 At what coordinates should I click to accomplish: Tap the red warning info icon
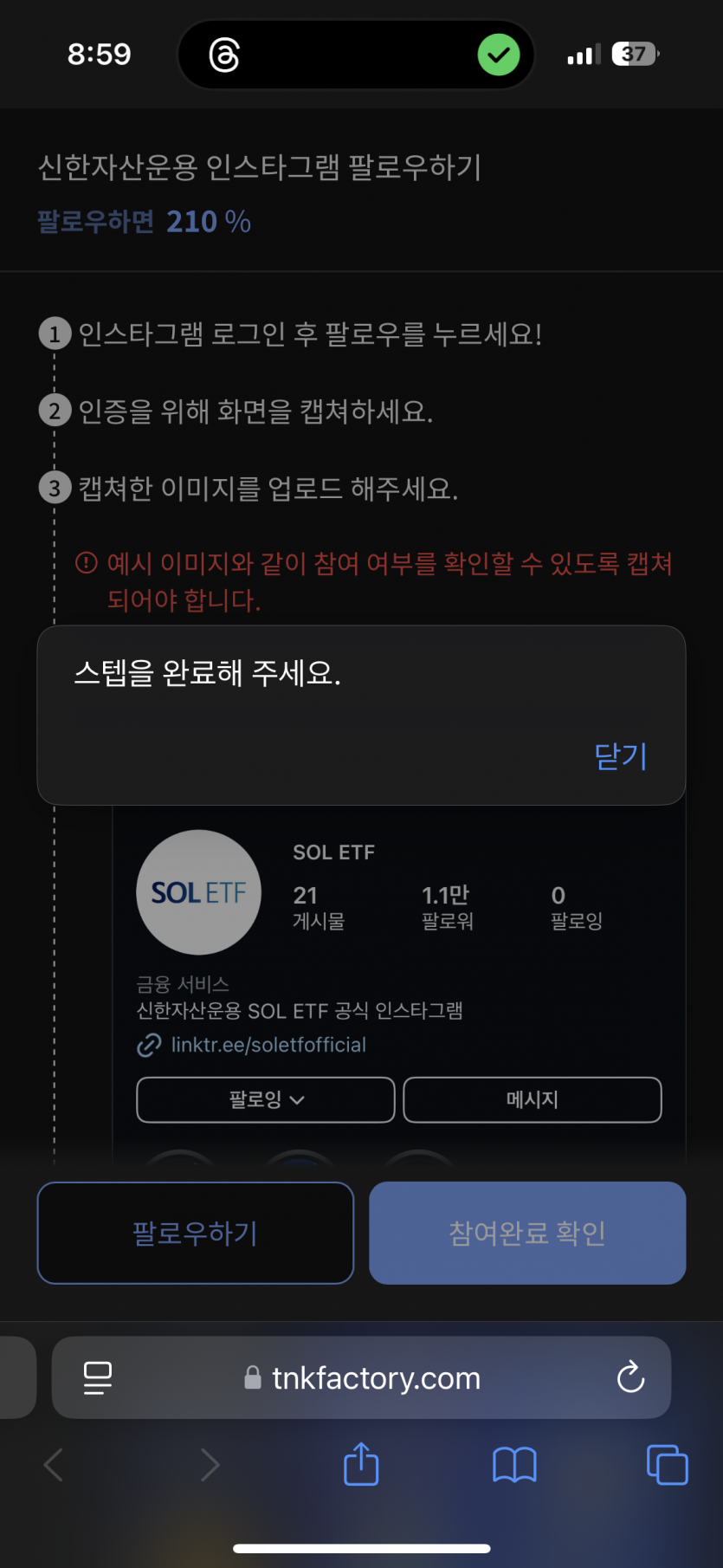point(87,563)
